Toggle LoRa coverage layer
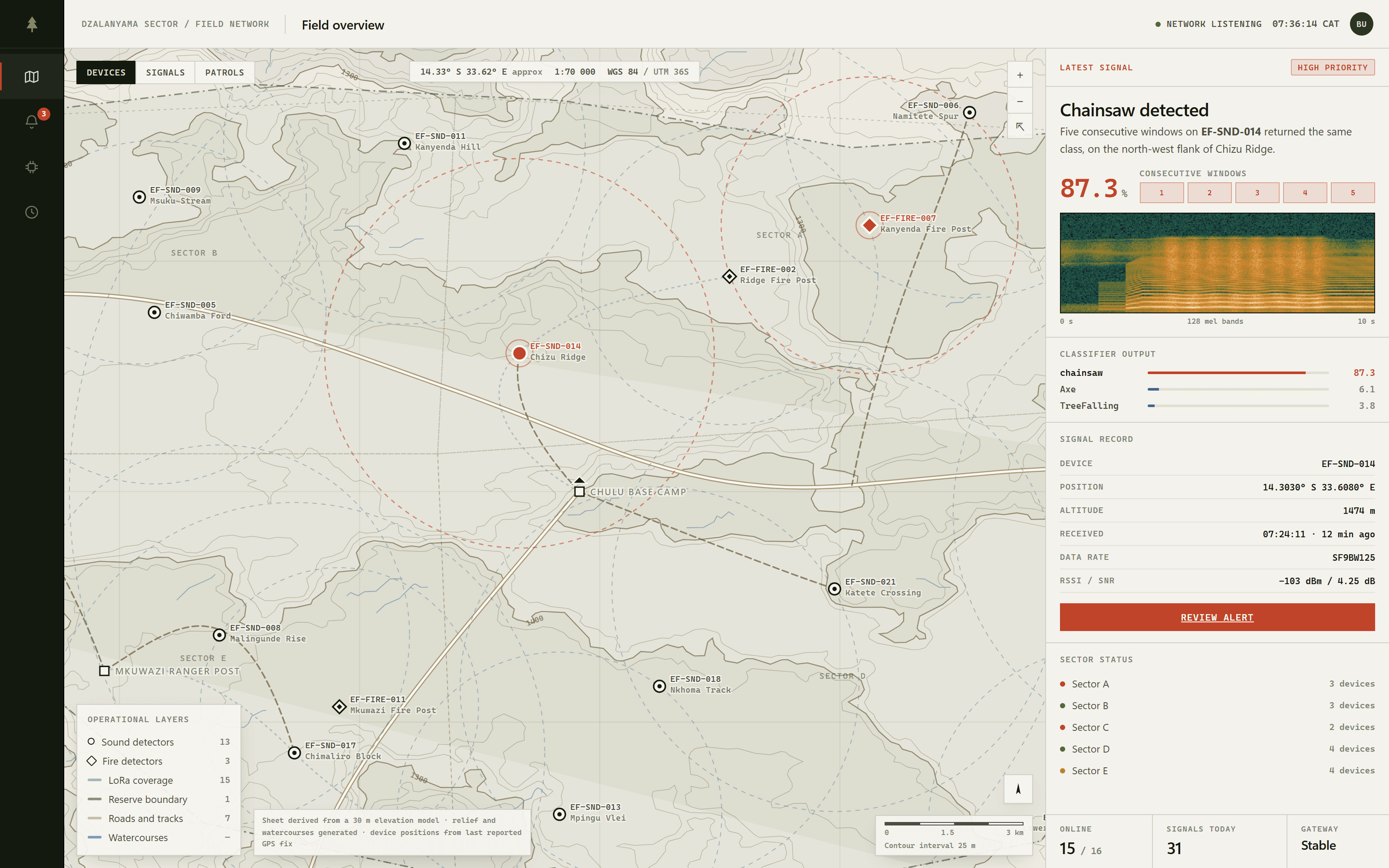This screenshot has width=1389, height=868. [x=159, y=780]
